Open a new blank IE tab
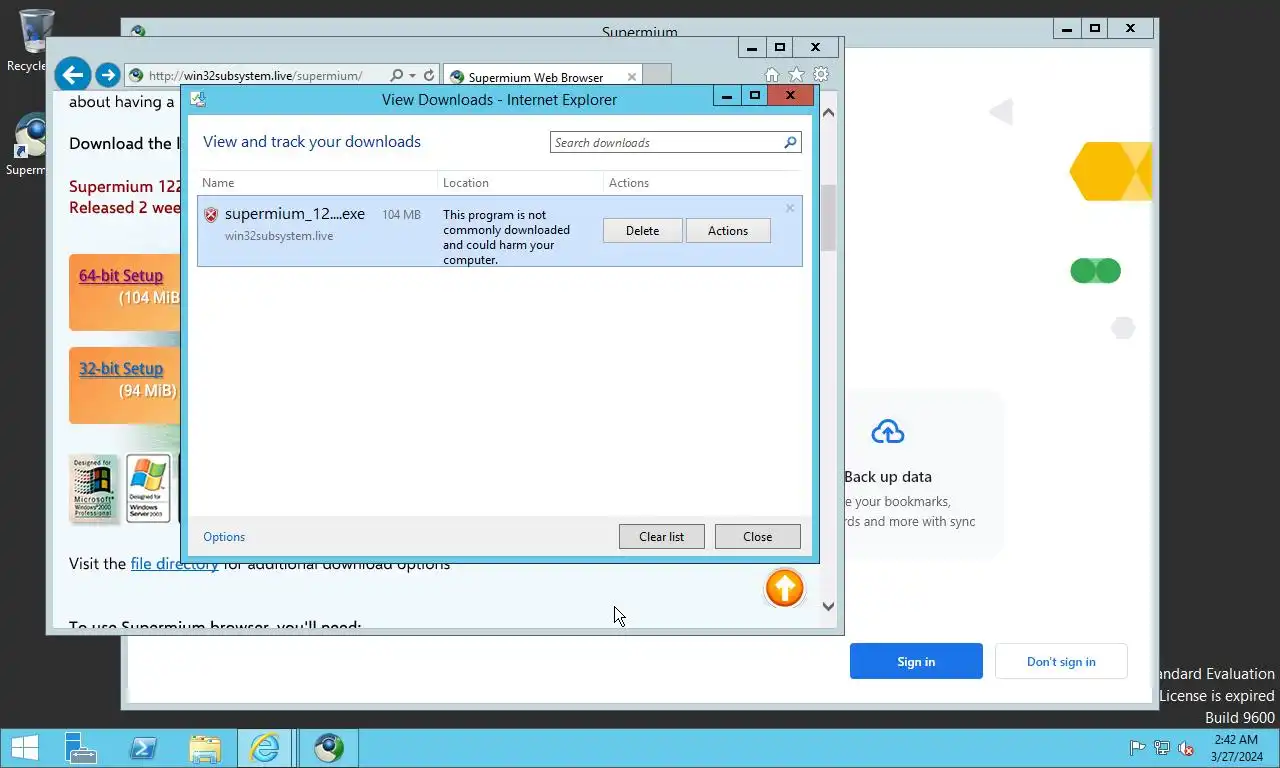Viewport: 1280px width, 768px height. click(x=656, y=76)
